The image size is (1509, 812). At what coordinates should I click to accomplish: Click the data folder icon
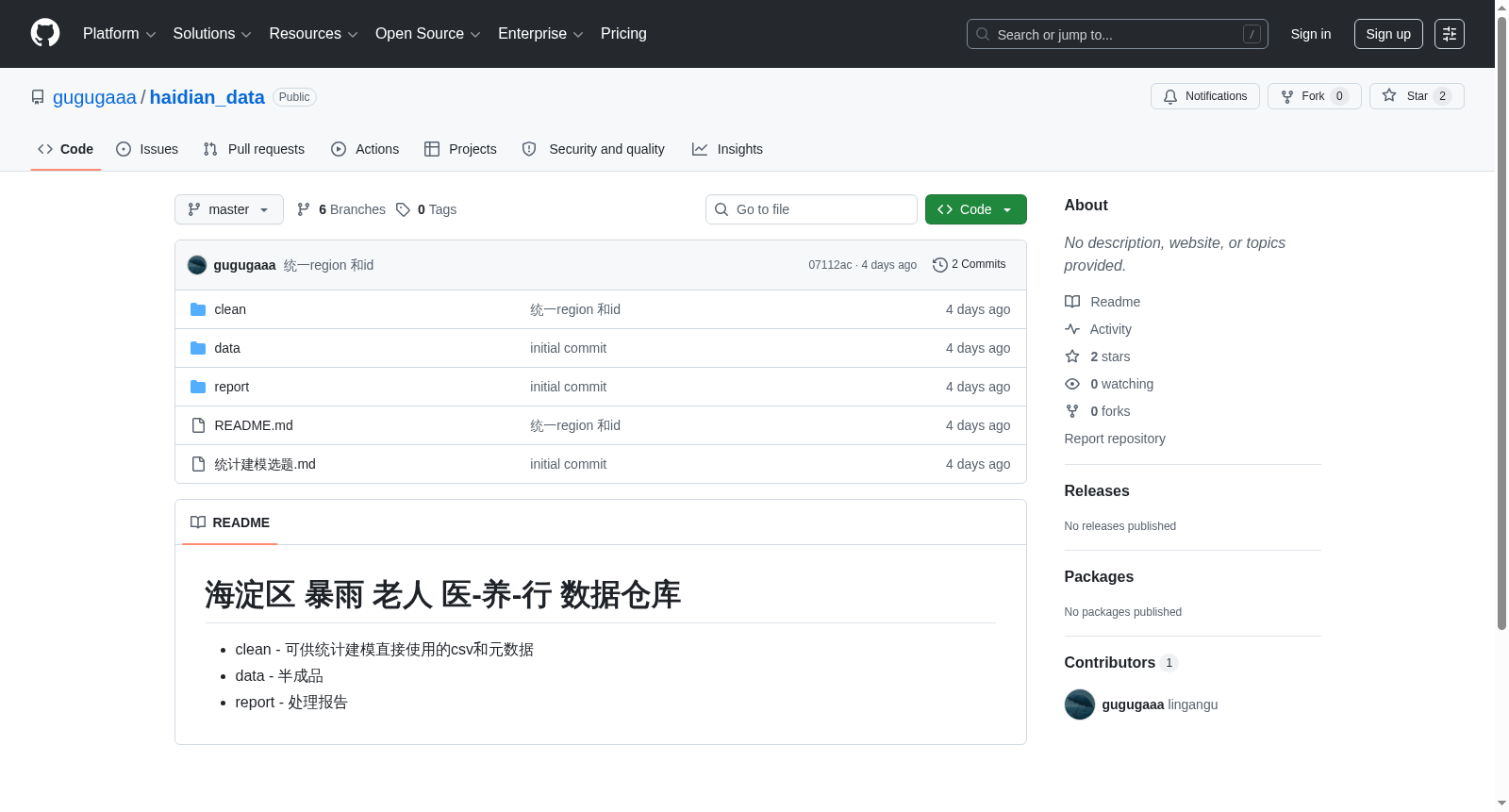pyautogui.click(x=198, y=348)
